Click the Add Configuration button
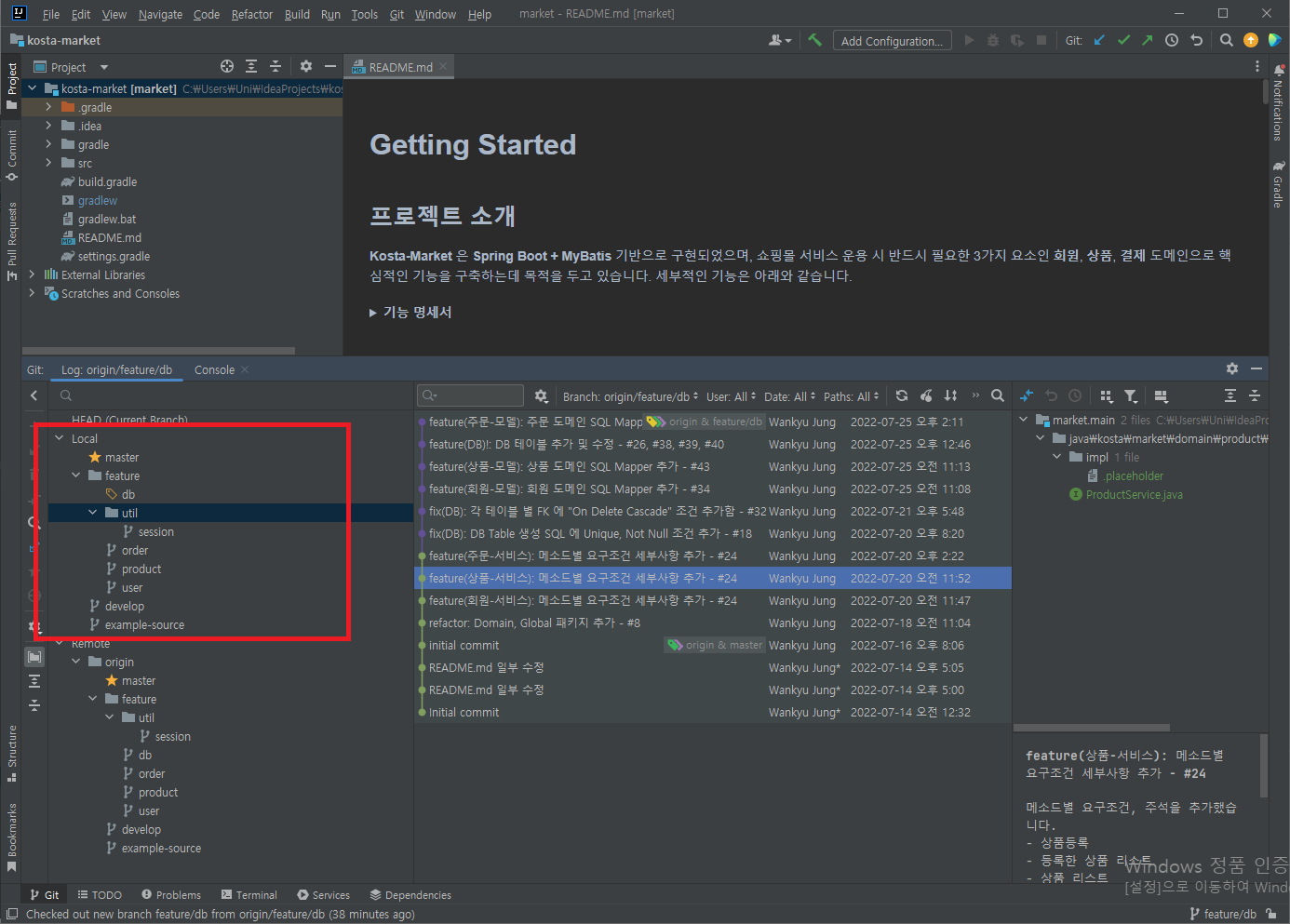Screen dimensions: 1290x924 point(892,40)
